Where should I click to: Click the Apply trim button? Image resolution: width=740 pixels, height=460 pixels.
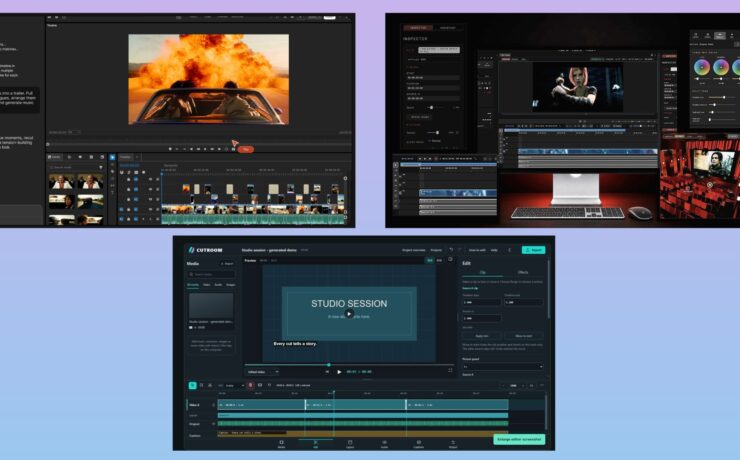pyautogui.click(x=481, y=336)
